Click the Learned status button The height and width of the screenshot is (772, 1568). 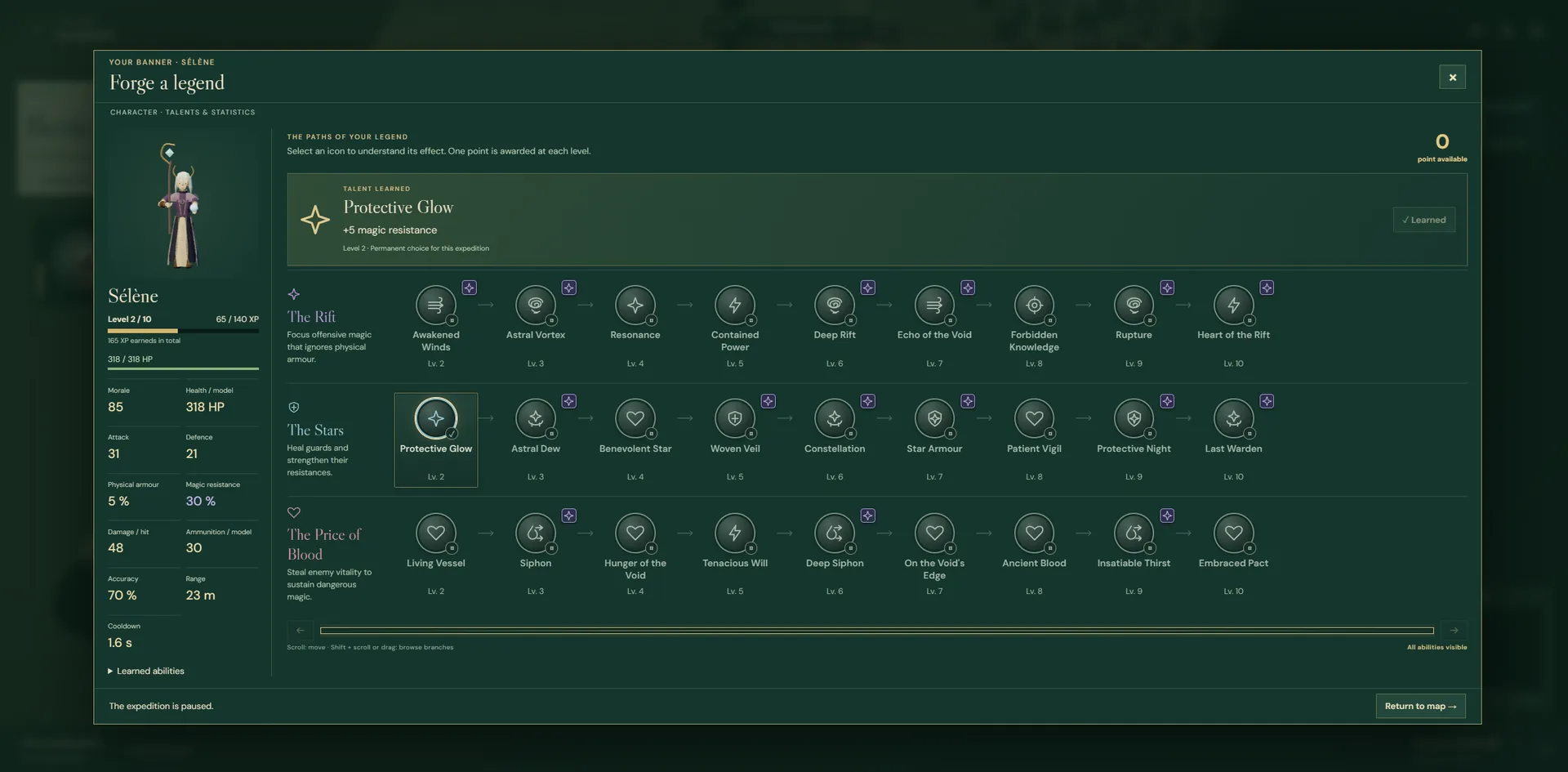[1423, 220]
